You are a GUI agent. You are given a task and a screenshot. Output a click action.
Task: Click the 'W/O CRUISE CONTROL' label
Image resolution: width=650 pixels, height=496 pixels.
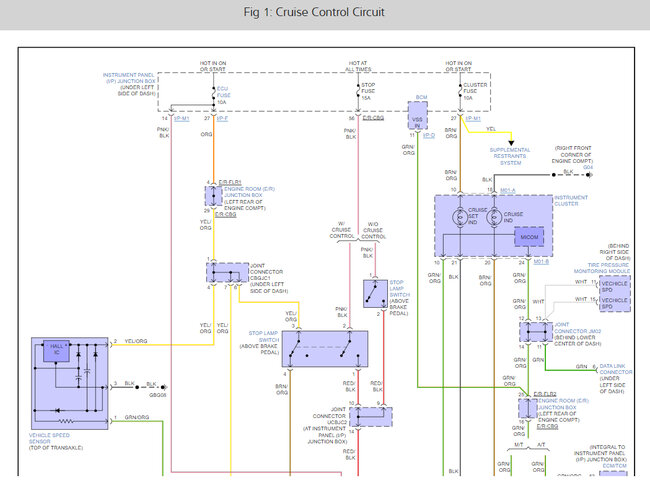pos(373,230)
